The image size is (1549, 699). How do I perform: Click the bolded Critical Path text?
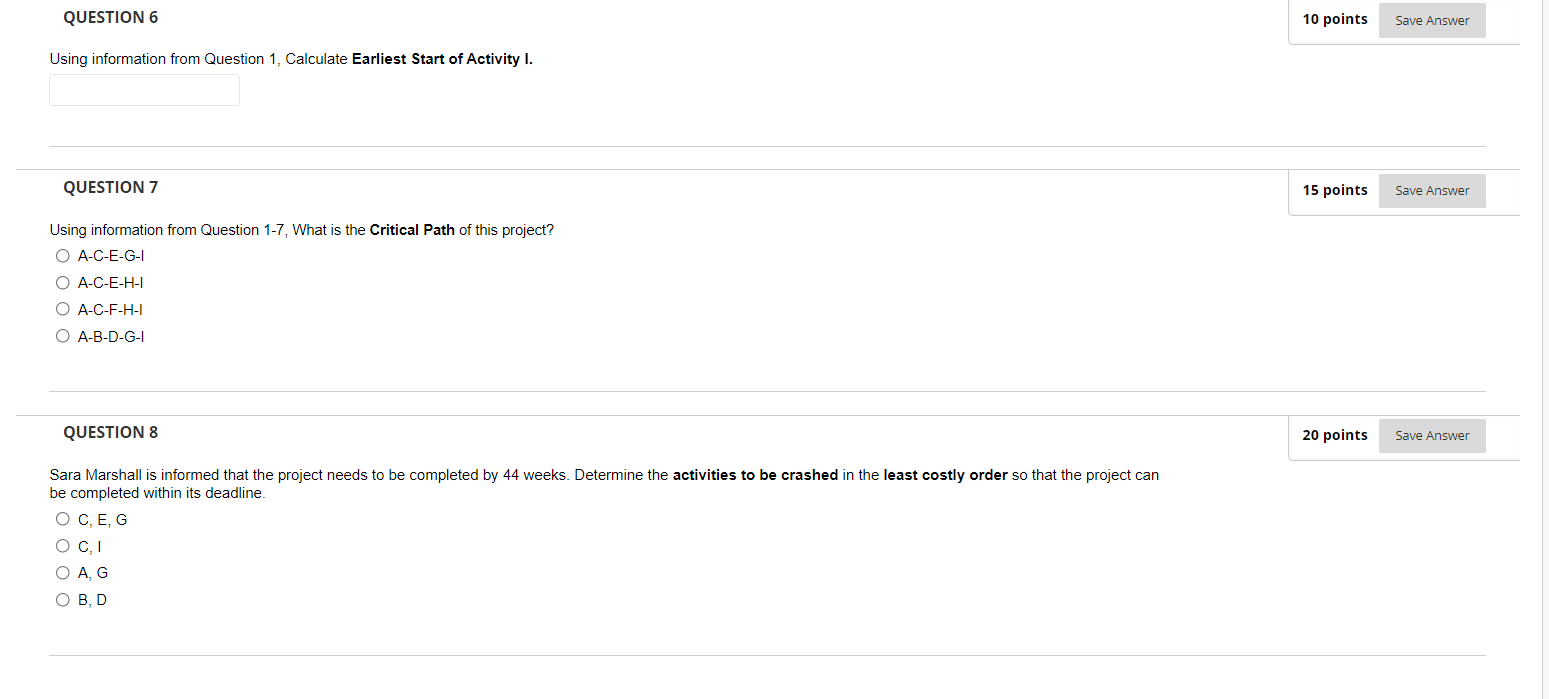(x=411, y=229)
